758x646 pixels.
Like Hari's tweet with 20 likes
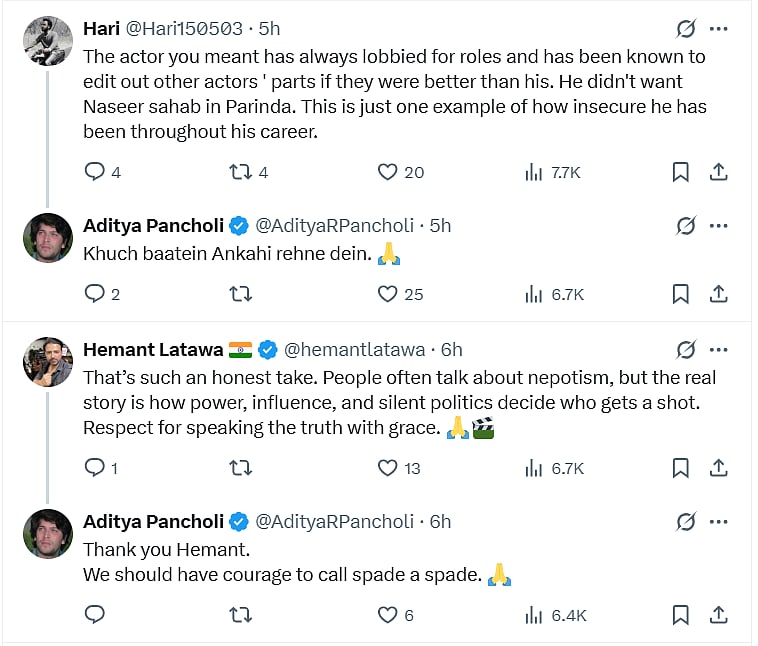388,172
